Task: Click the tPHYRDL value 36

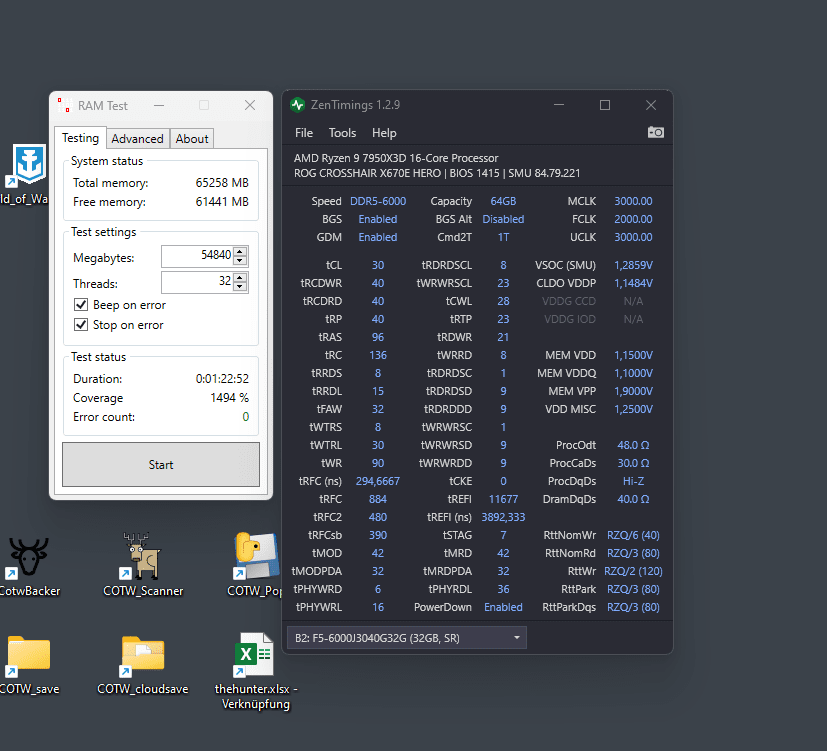Action: tap(504, 590)
